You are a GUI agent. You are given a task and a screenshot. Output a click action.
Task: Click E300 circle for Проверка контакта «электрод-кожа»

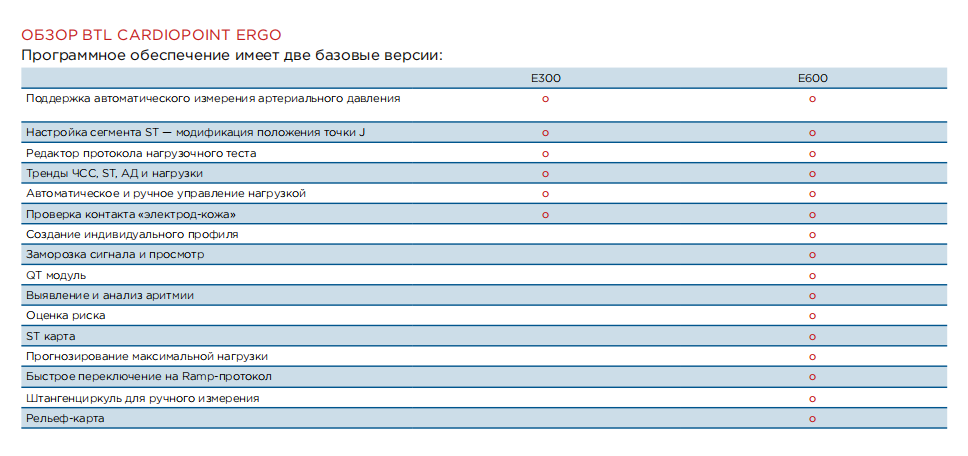546,214
